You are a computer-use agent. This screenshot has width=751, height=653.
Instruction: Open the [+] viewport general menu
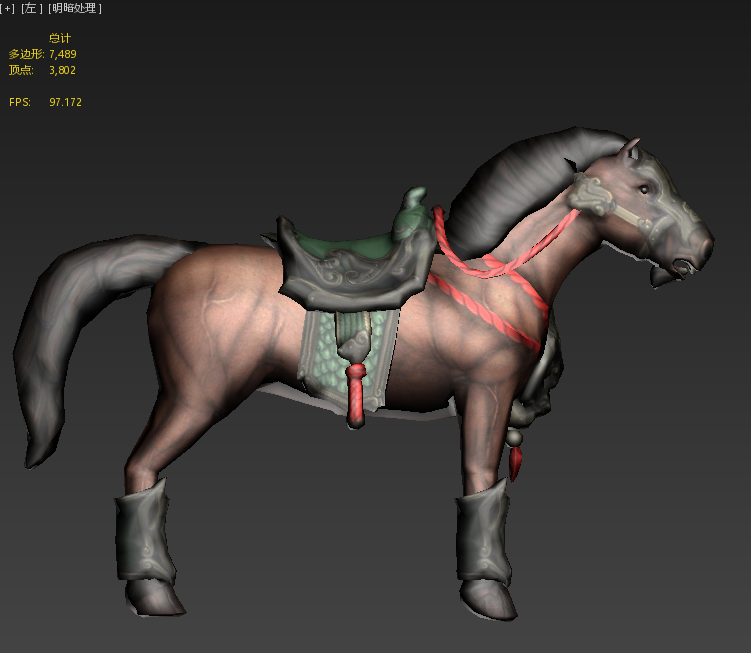[x=7, y=8]
